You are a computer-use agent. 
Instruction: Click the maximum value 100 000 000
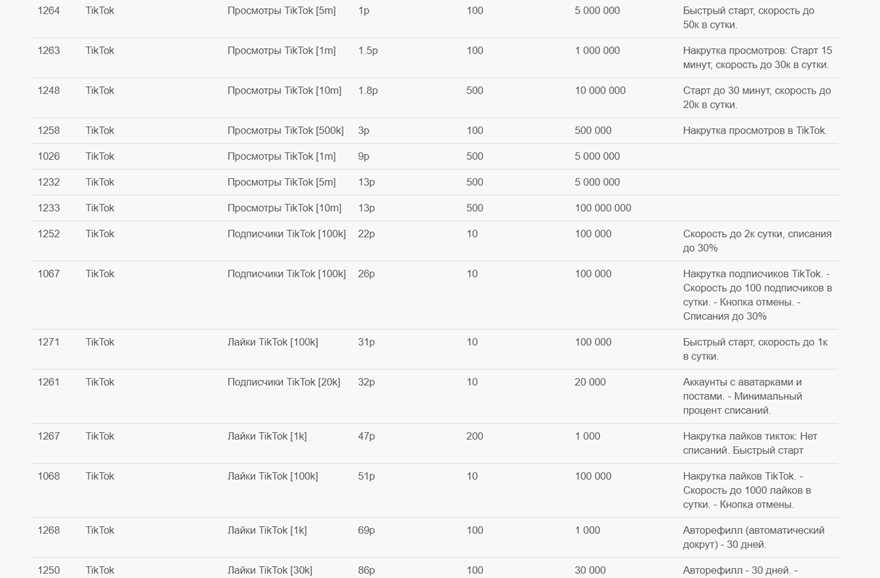(x=602, y=209)
